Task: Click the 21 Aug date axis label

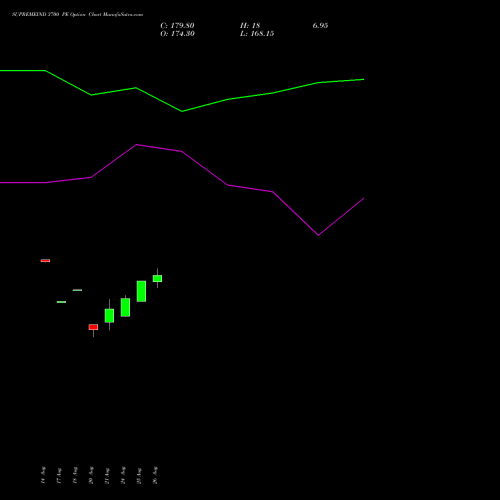Action: [x=107, y=476]
